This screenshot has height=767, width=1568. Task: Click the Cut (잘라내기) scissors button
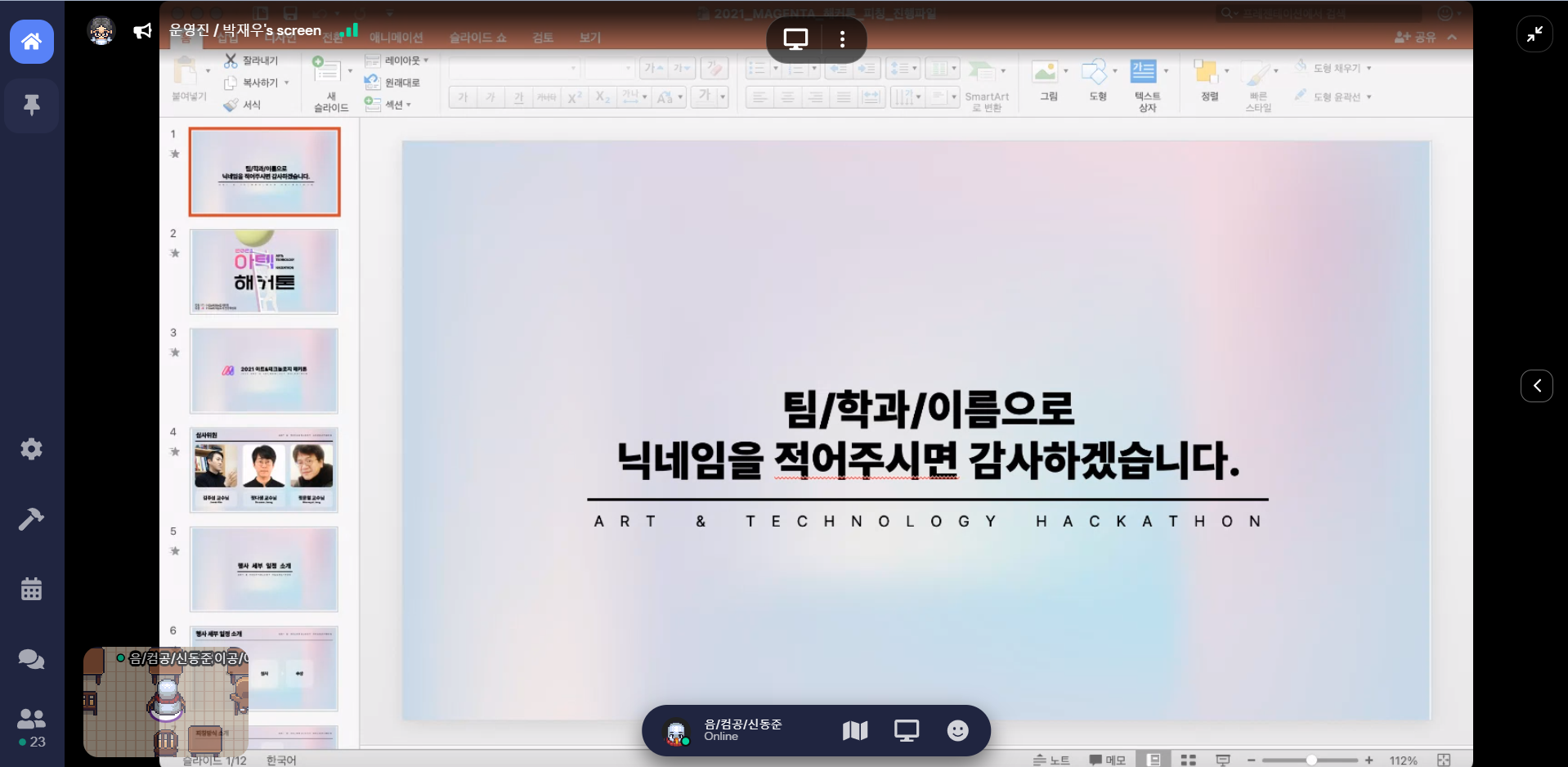click(251, 61)
